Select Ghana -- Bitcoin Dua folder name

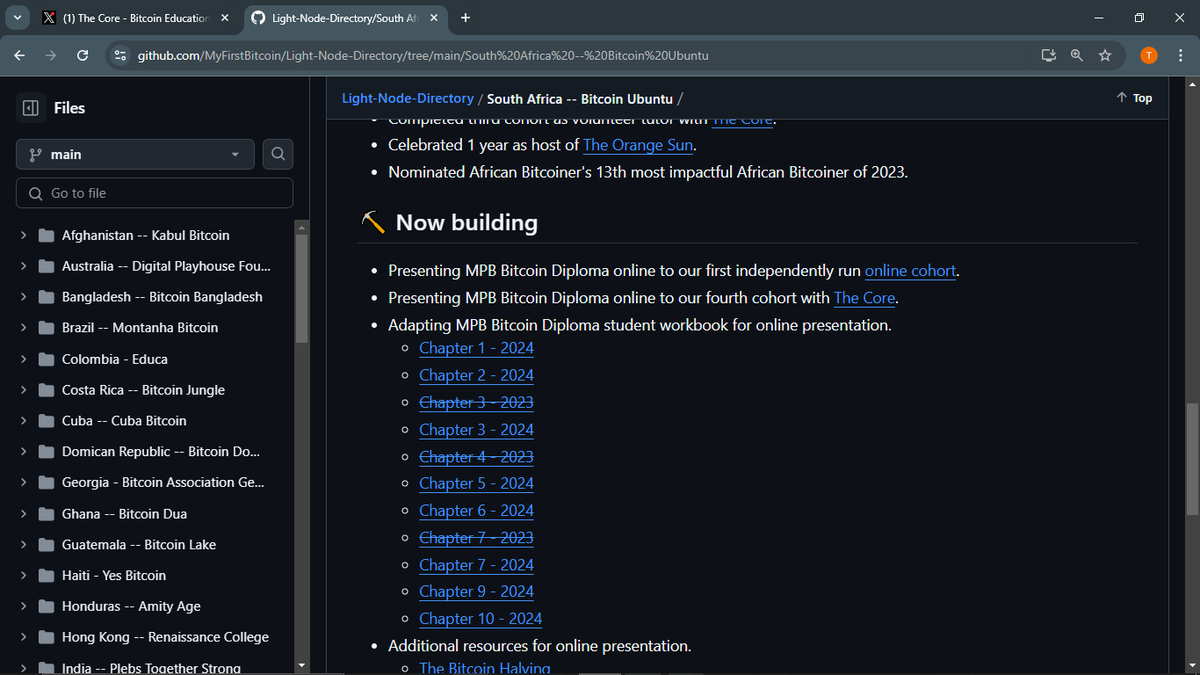click(x=124, y=514)
